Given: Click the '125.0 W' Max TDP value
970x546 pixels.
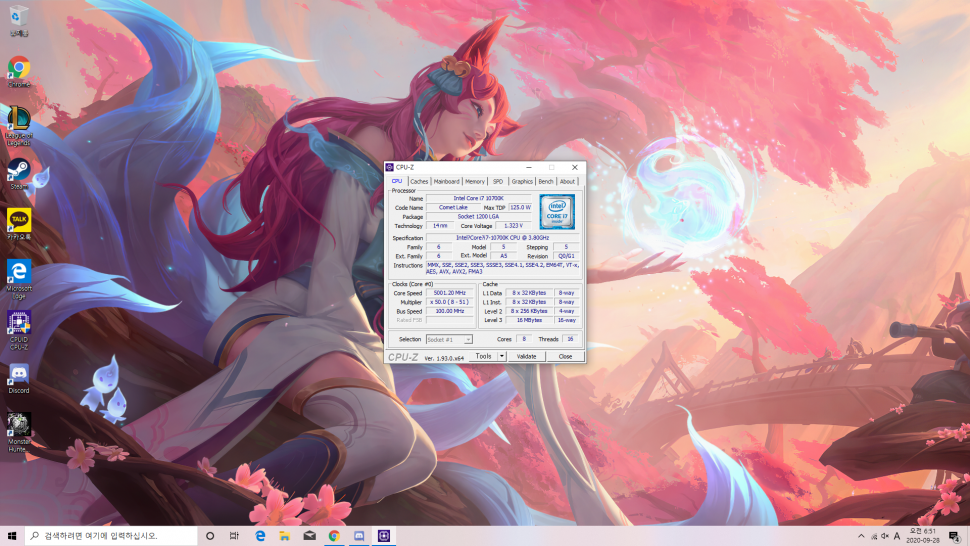Looking at the screenshot, I should click(x=520, y=208).
